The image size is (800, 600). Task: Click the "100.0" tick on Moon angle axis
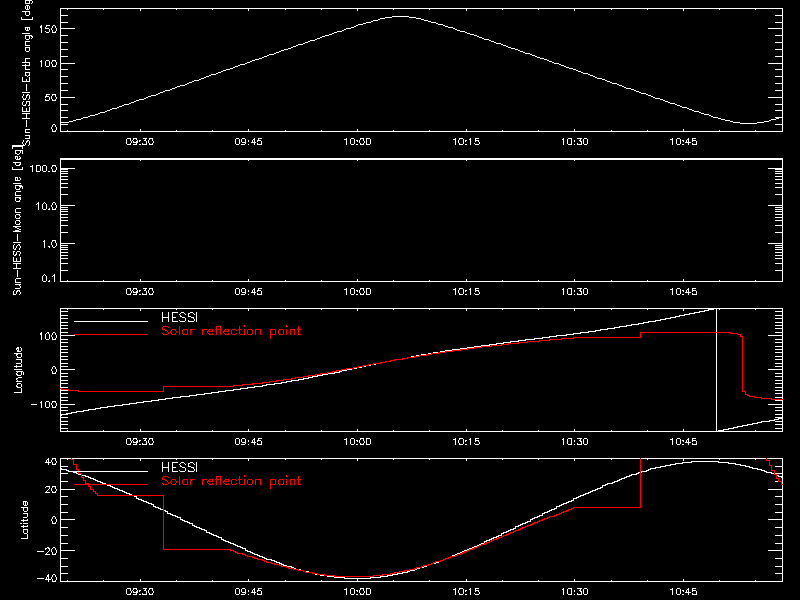coord(44,168)
